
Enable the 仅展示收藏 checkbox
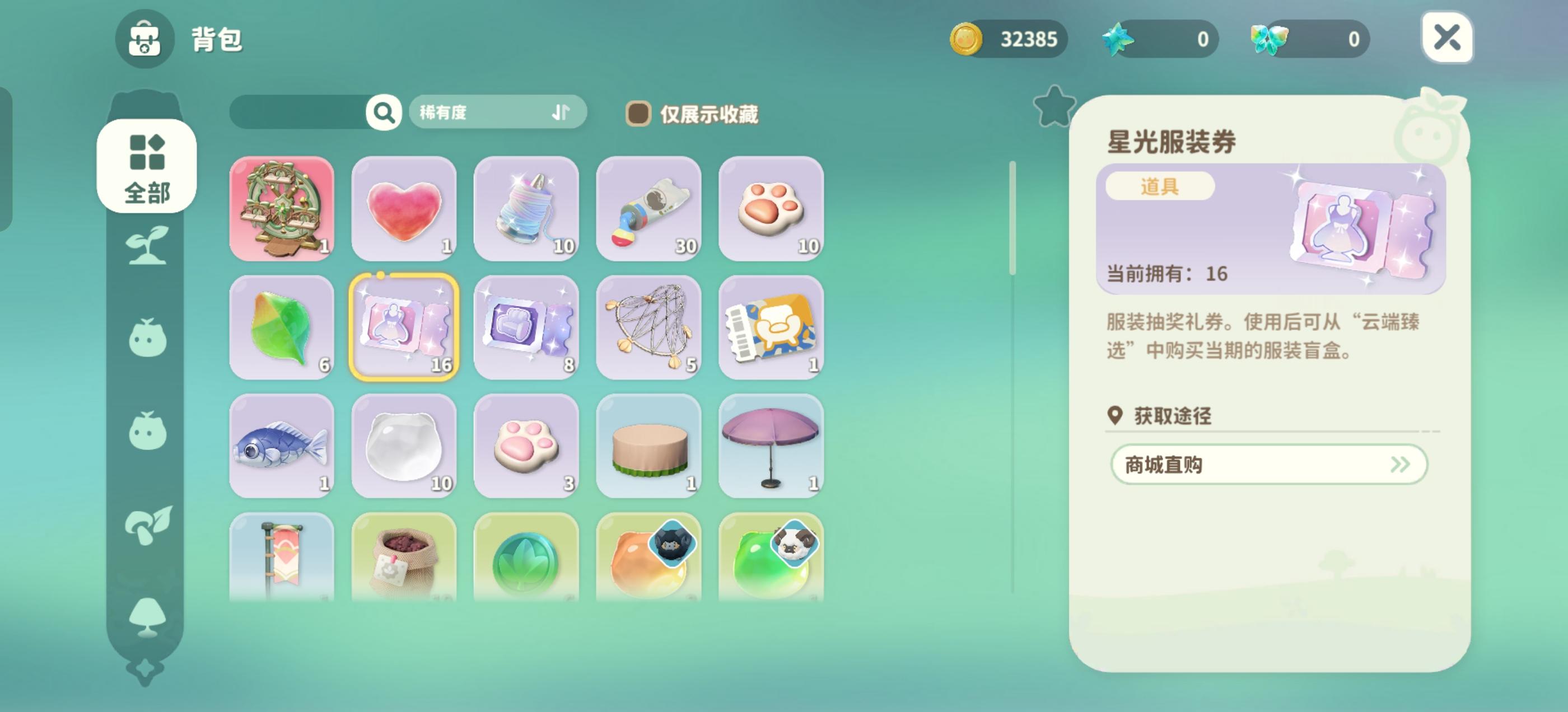click(637, 114)
